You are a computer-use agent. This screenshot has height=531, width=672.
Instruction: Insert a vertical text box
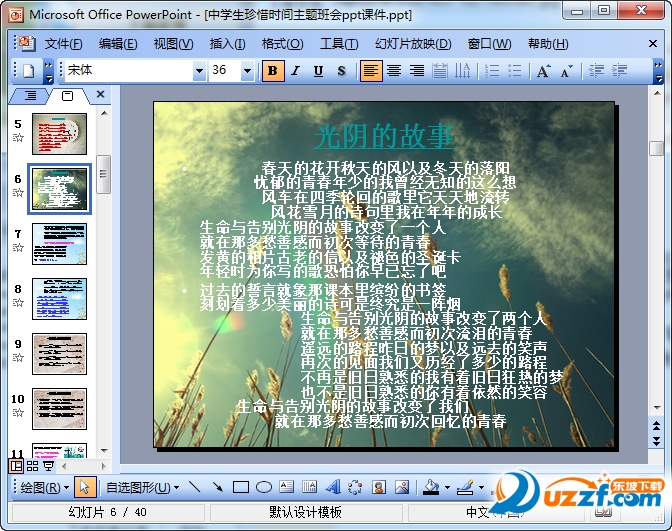pos(309,487)
